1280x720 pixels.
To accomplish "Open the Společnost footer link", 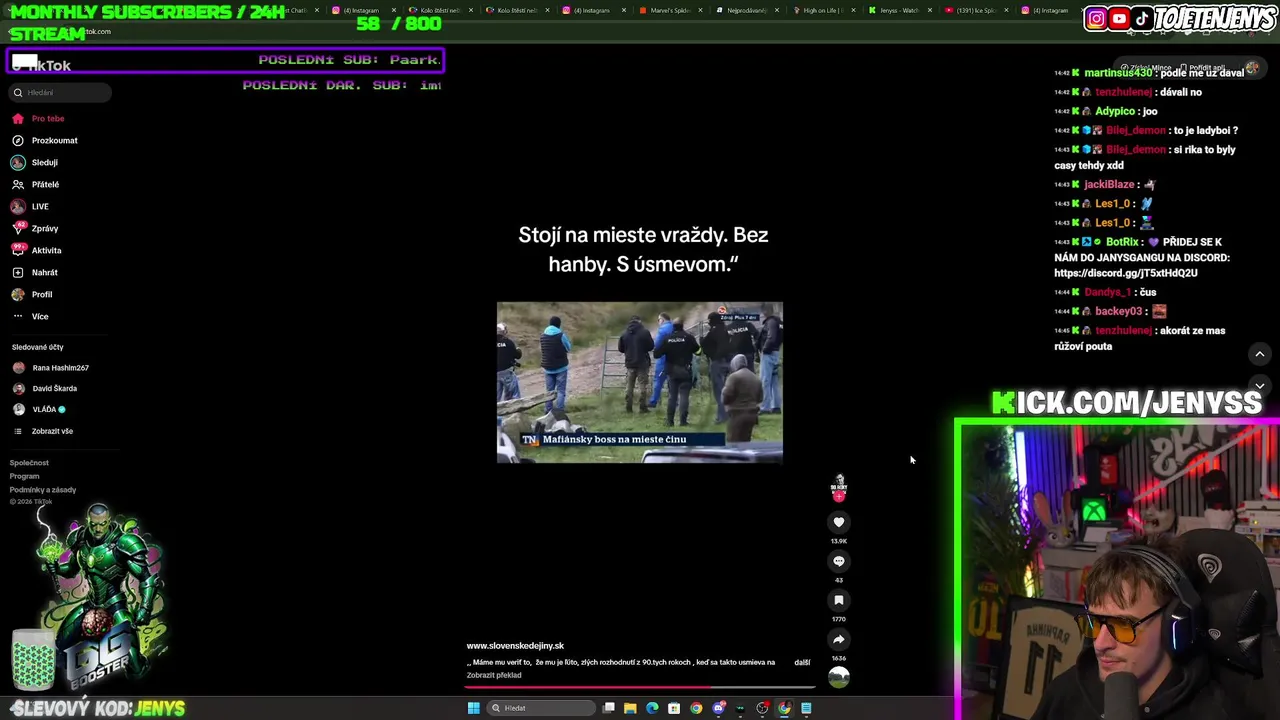I will click(29, 463).
